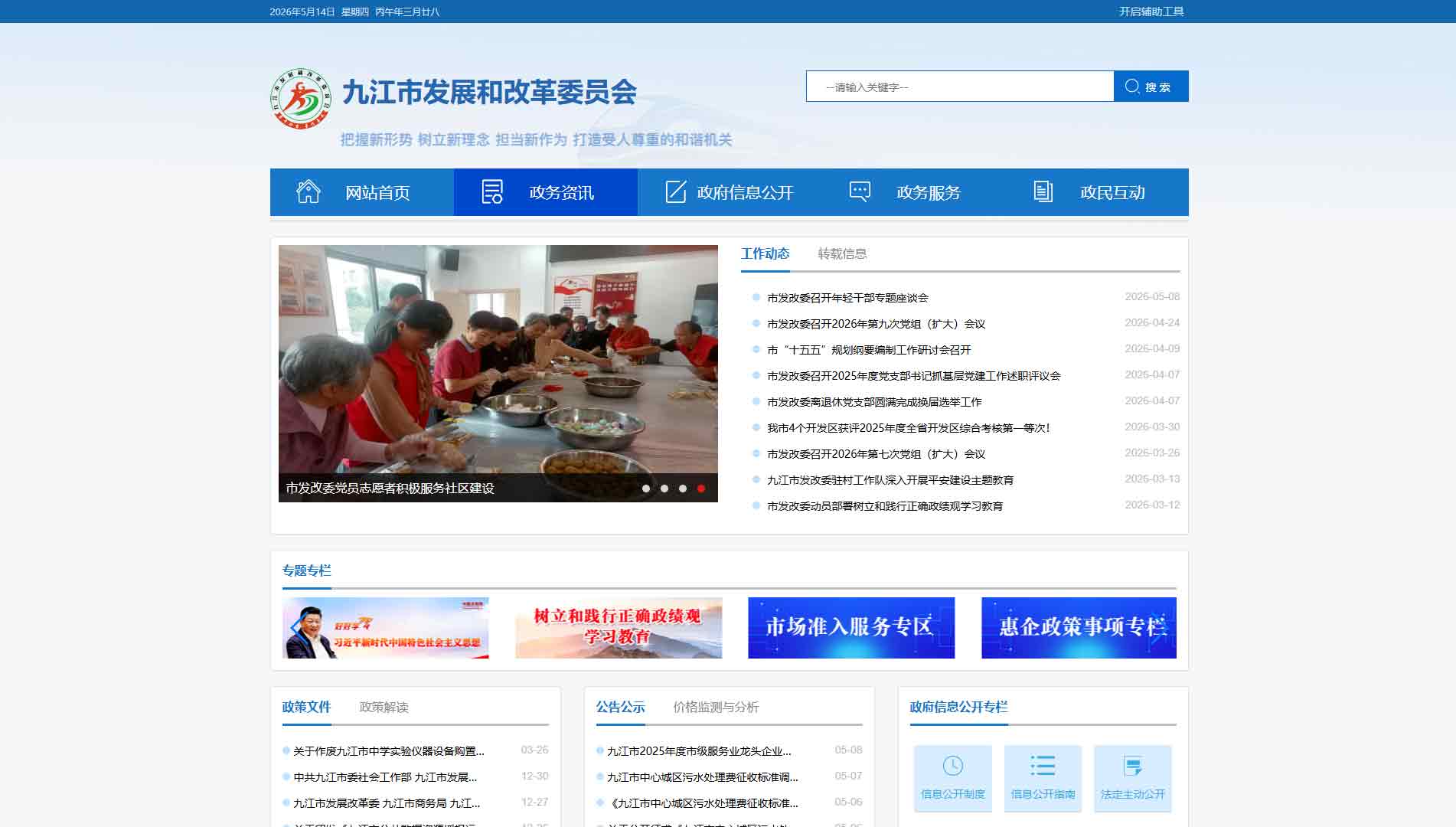The height and width of the screenshot is (827, 1456).
Task: Click the document icon beside 政务资讯
Action: [x=492, y=191]
